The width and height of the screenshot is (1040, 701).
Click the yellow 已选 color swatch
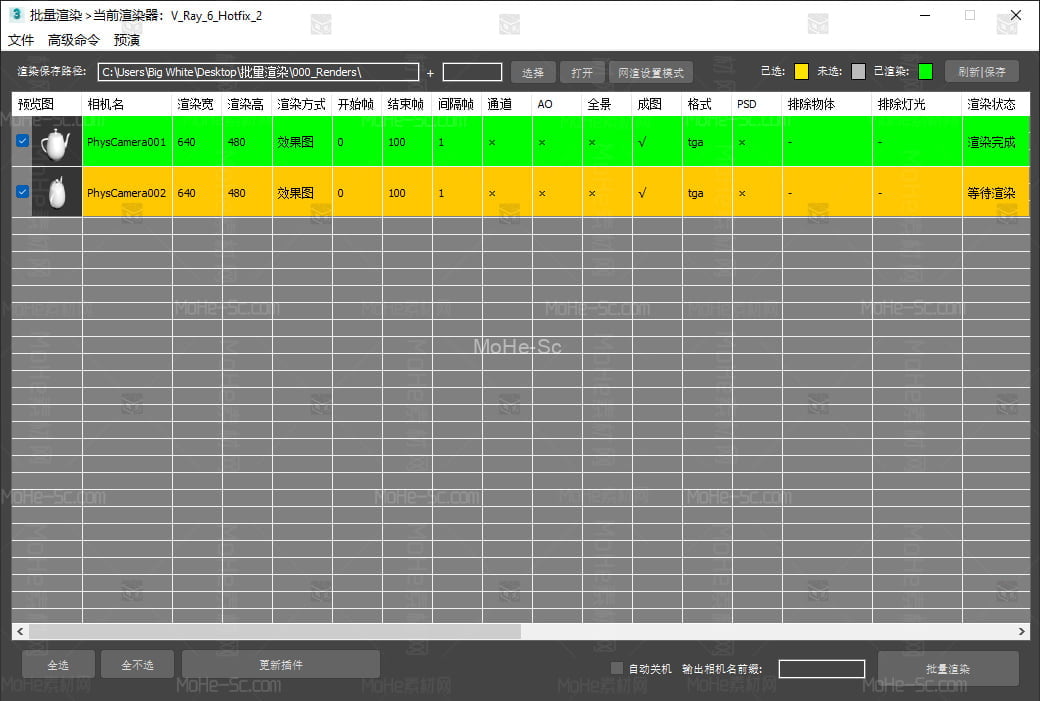(x=801, y=71)
